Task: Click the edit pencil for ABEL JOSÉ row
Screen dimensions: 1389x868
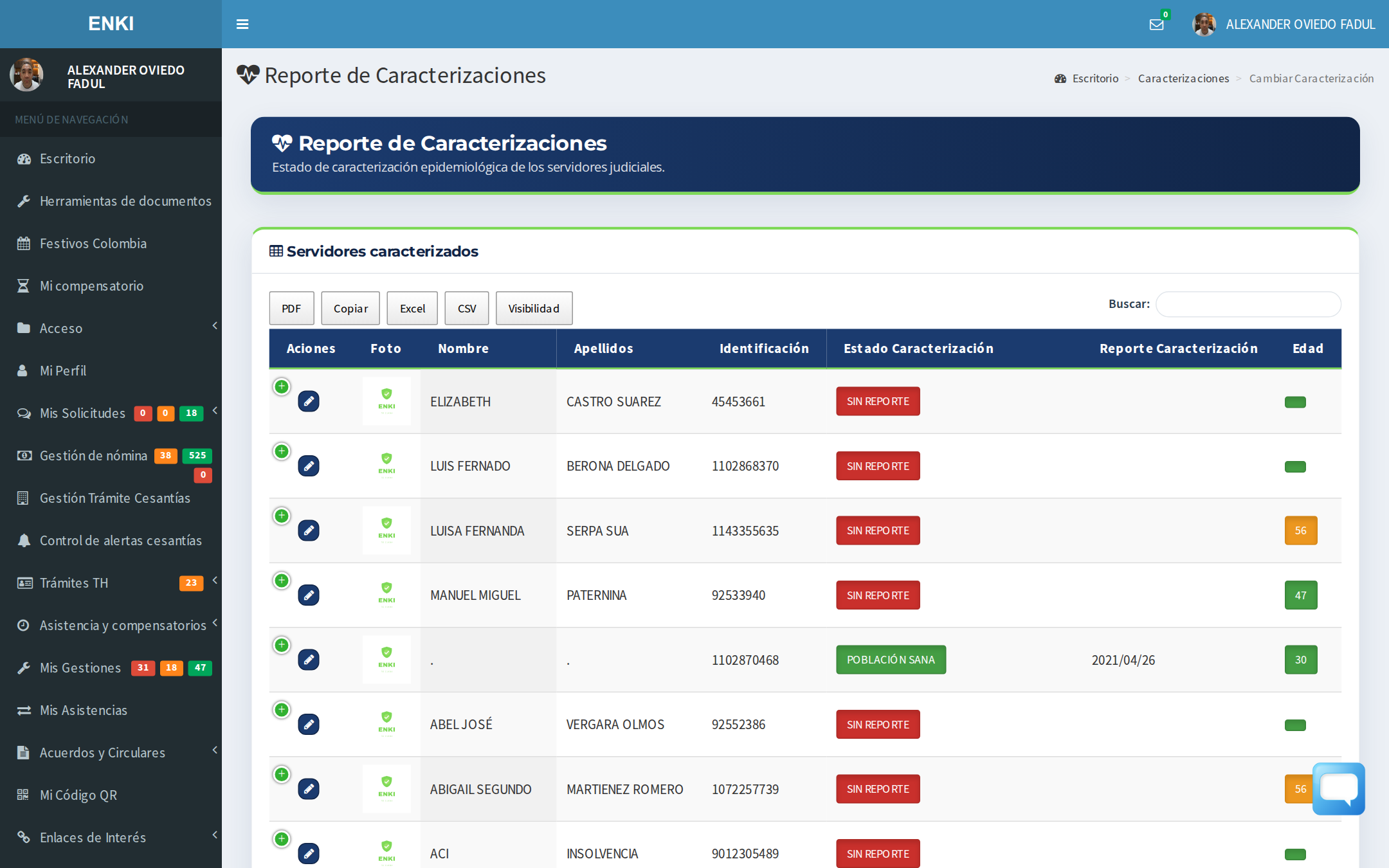Action: pos(309,725)
